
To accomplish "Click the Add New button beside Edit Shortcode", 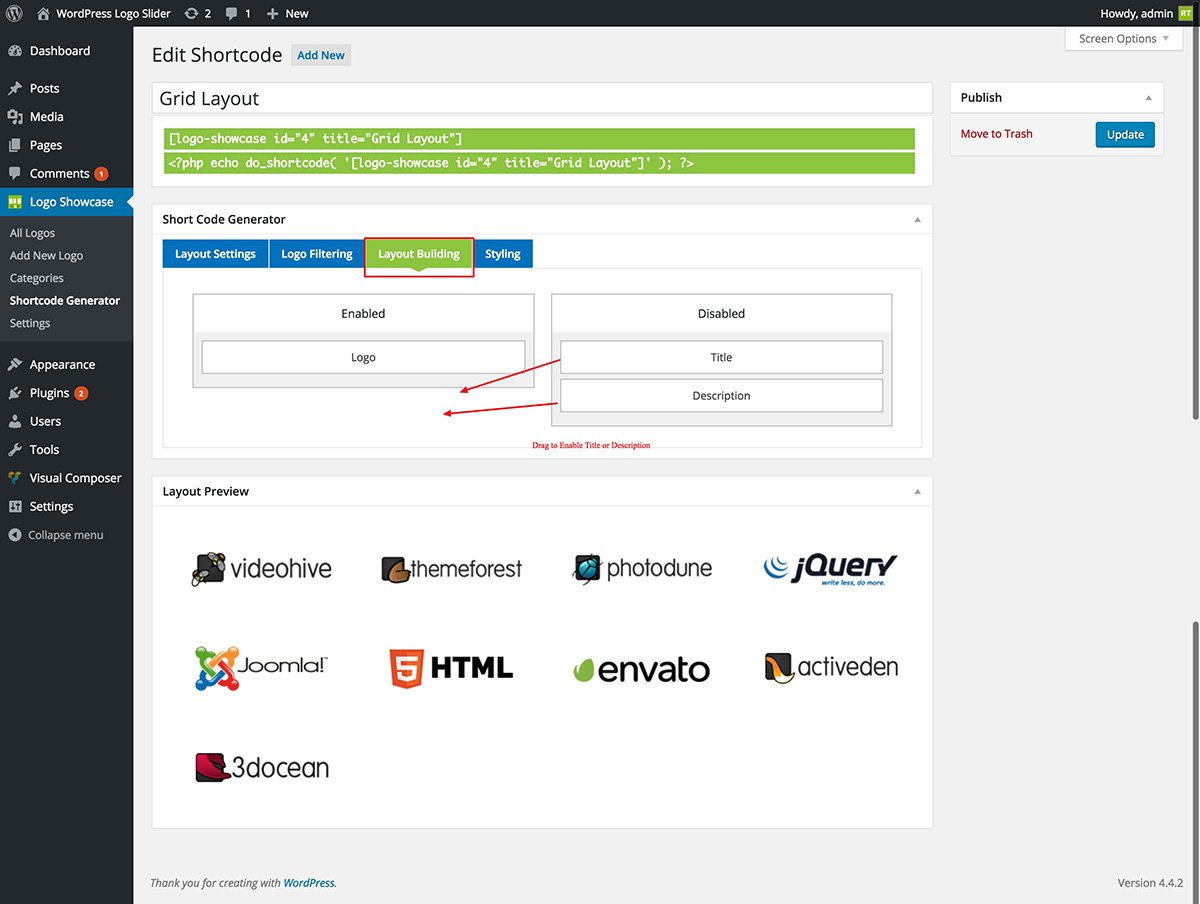I will click(x=321, y=56).
